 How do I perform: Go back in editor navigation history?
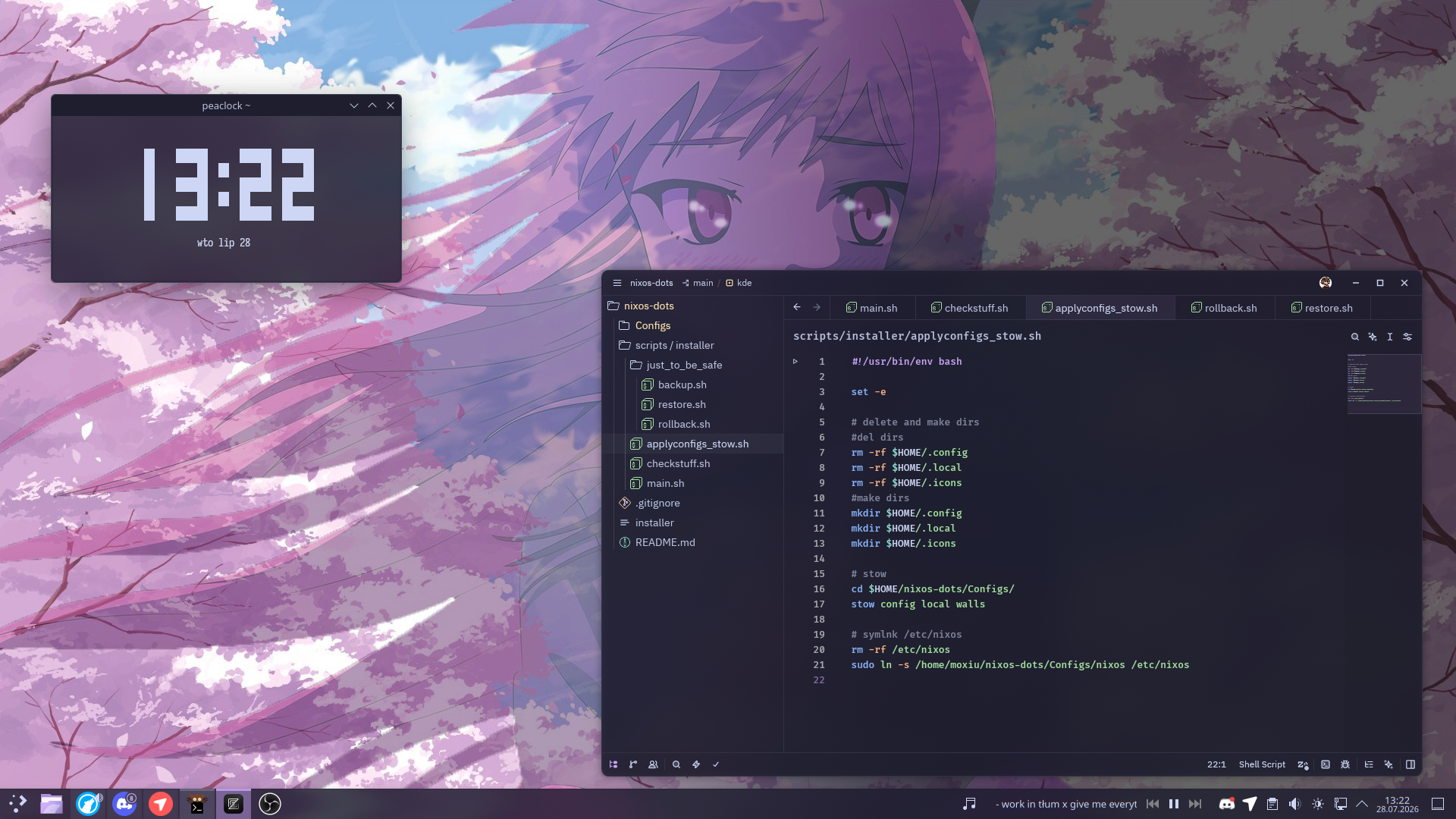click(797, 307)
